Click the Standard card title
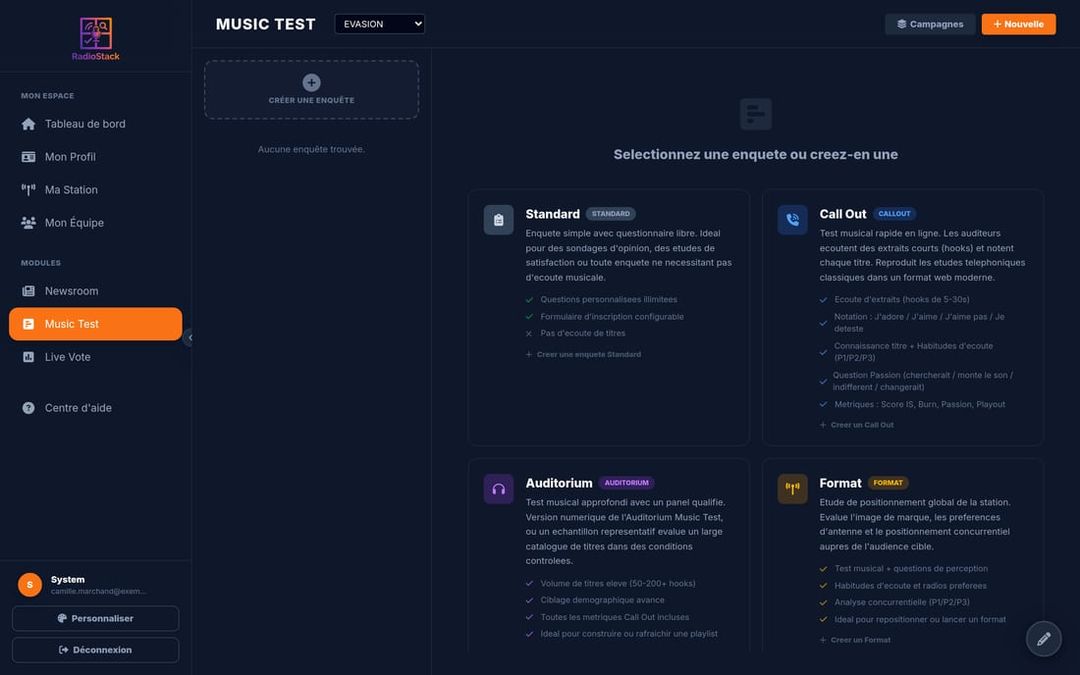 coord(552,214)
